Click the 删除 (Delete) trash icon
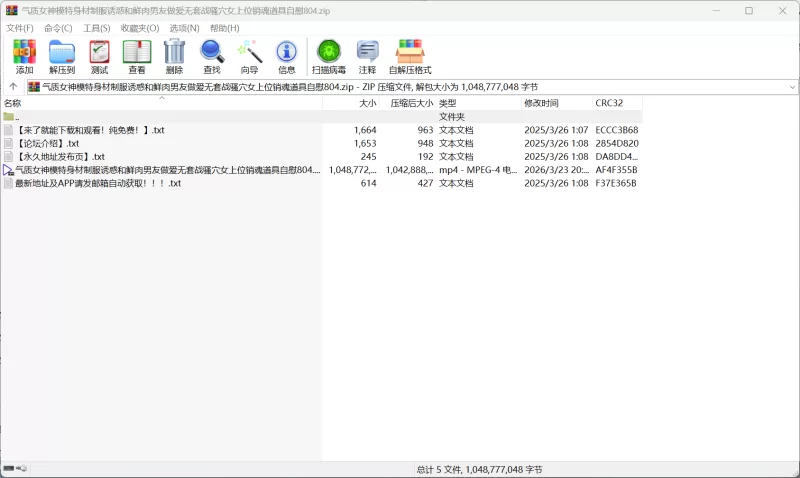This screenshot has width=800, height=478. click(x=174, y=57)
